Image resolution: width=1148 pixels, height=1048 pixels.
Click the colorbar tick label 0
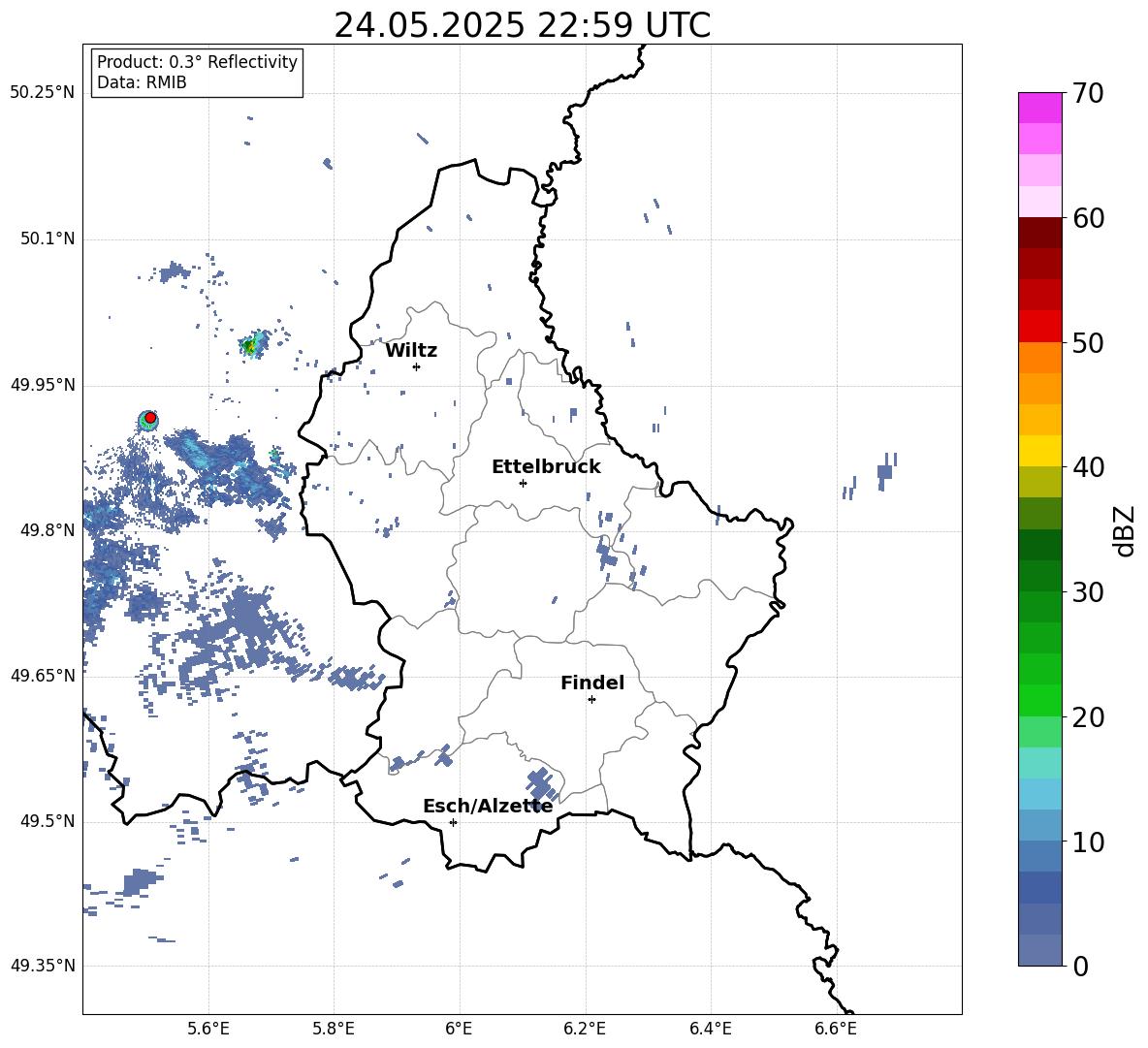pos(1080,967)
